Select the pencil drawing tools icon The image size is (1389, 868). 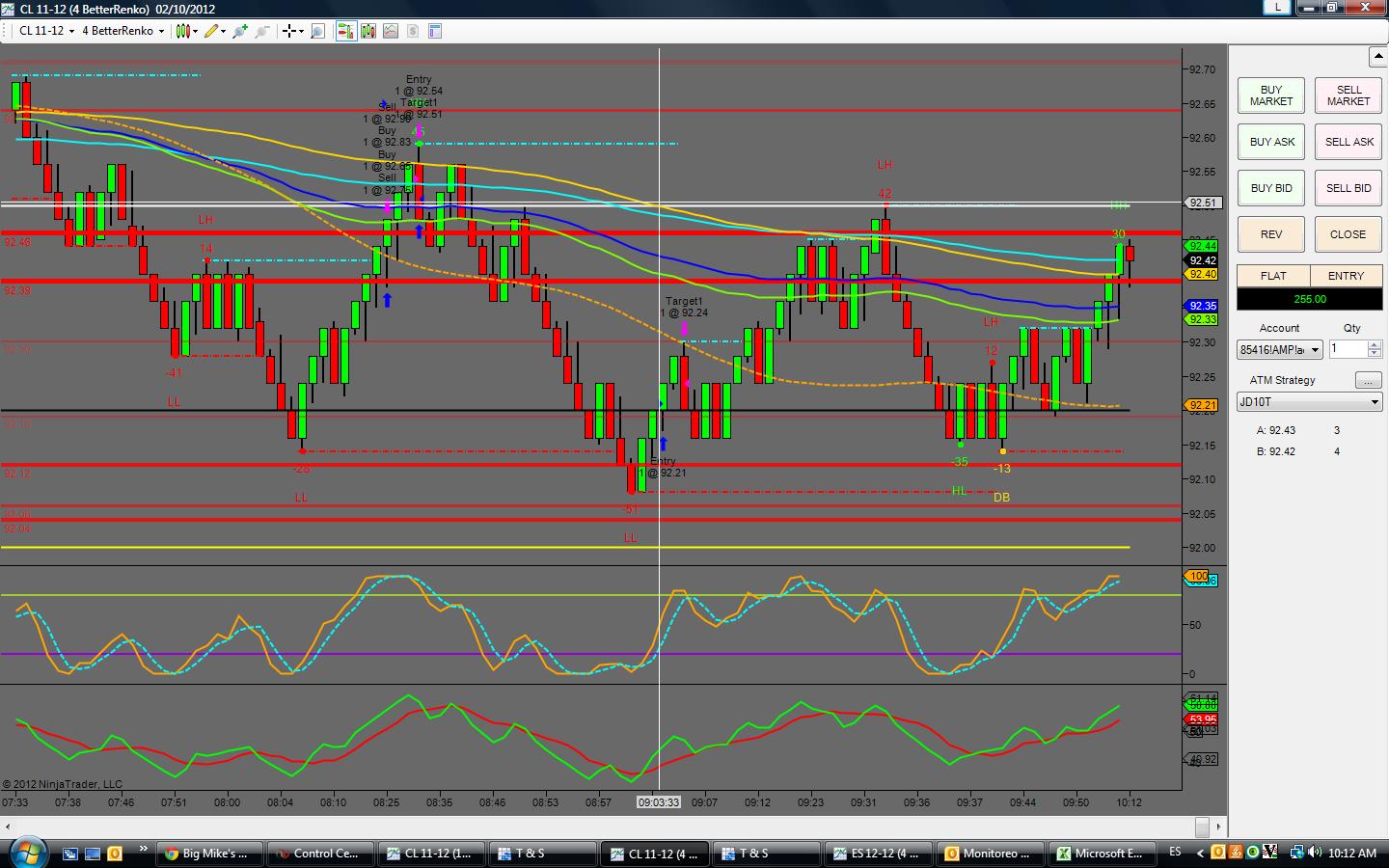211,31
